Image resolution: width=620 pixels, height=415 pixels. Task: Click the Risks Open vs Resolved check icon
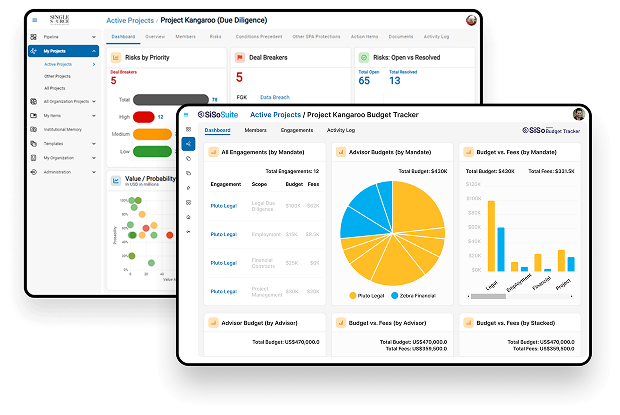(364, 58)
